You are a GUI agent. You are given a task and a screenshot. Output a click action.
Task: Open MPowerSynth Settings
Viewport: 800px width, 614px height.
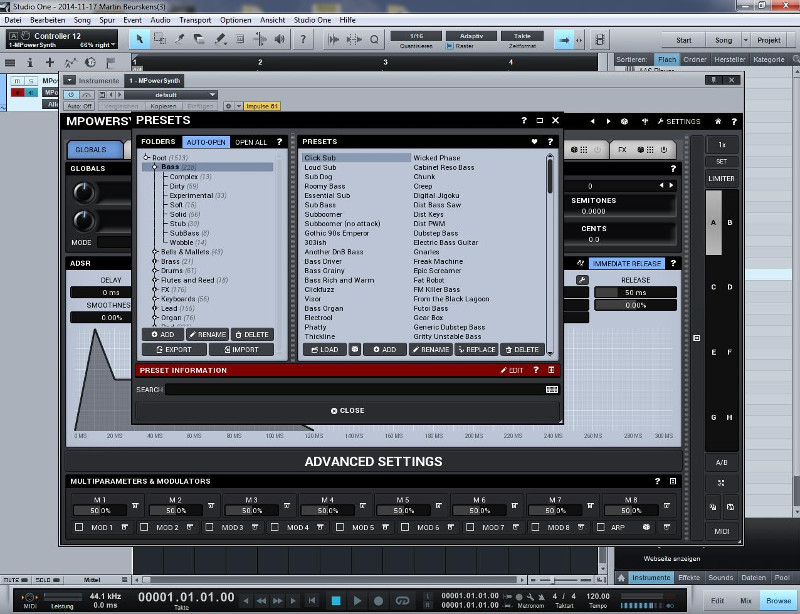tap(679, 121)
